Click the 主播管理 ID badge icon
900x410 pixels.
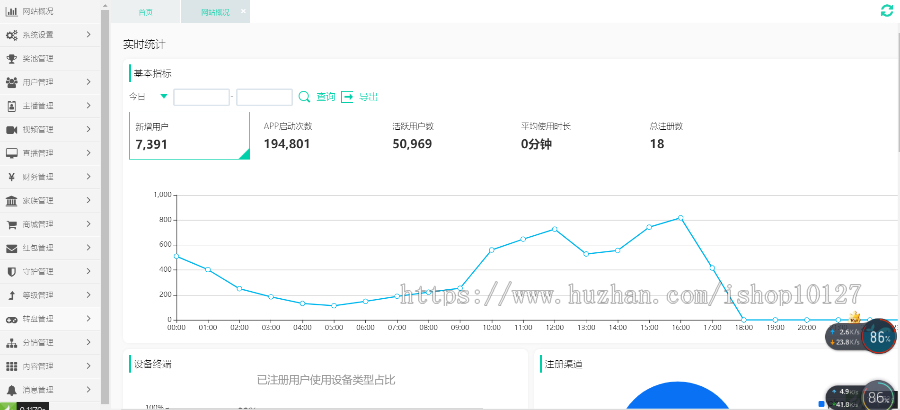[11, 106]
